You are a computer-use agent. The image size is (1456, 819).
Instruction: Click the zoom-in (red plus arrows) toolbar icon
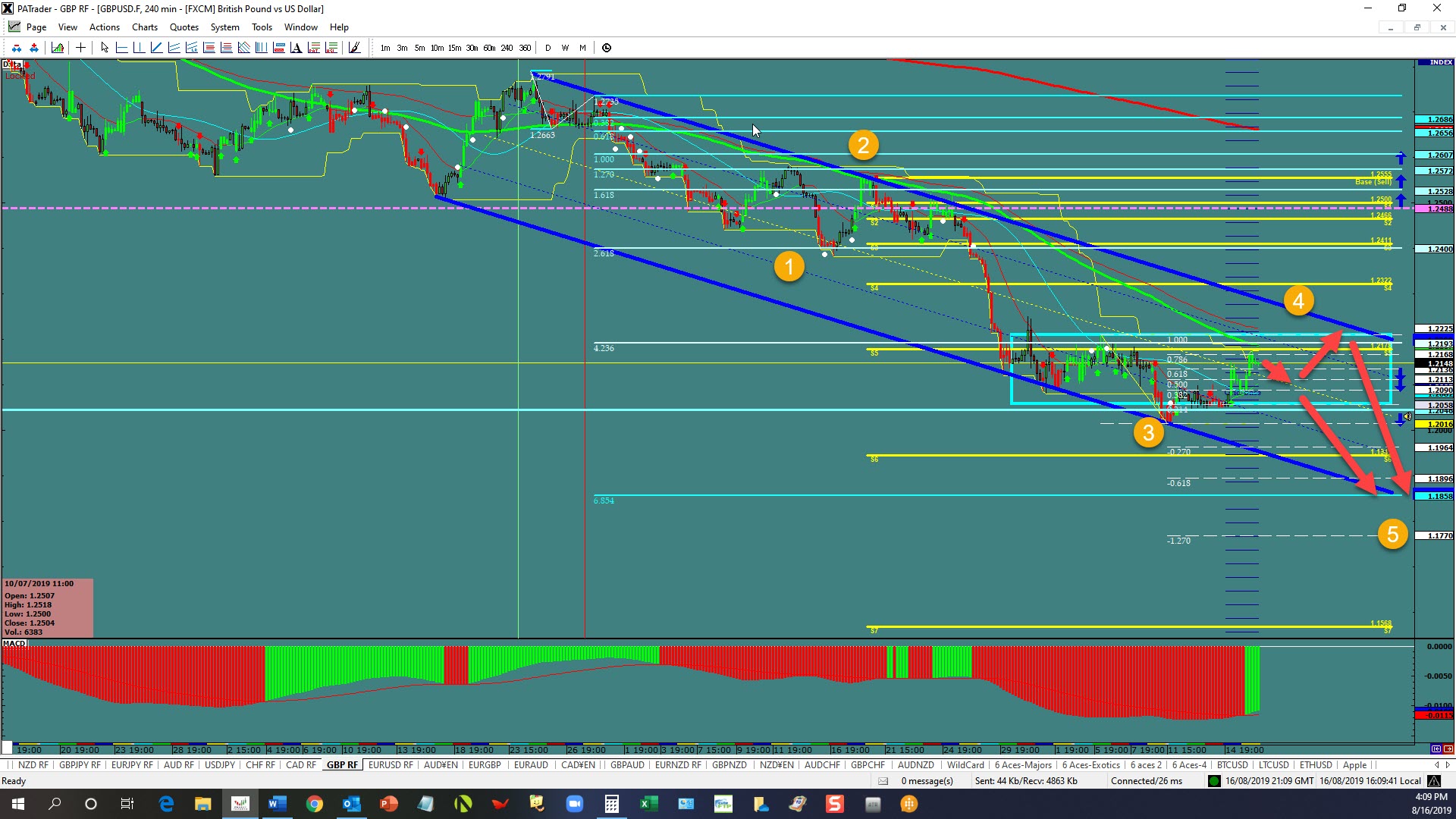34,48
